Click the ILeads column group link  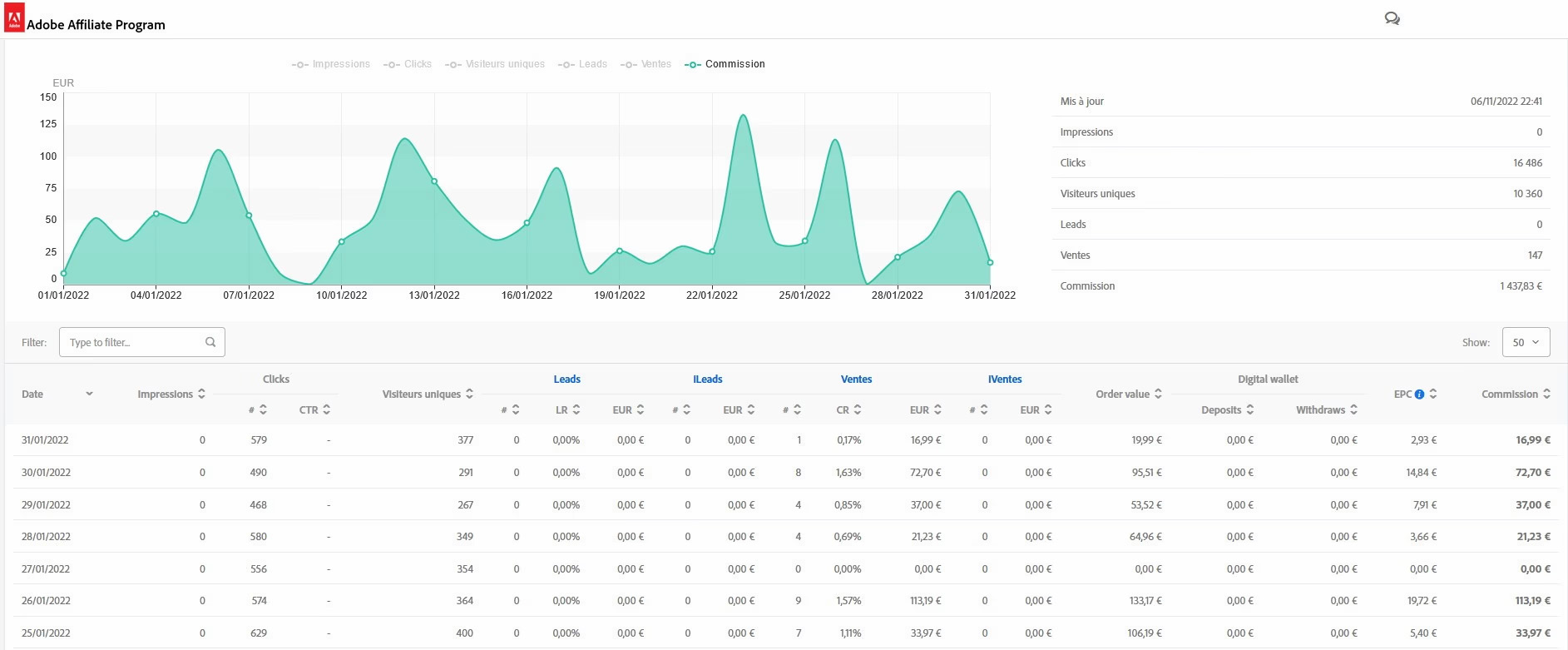point(707,379)
